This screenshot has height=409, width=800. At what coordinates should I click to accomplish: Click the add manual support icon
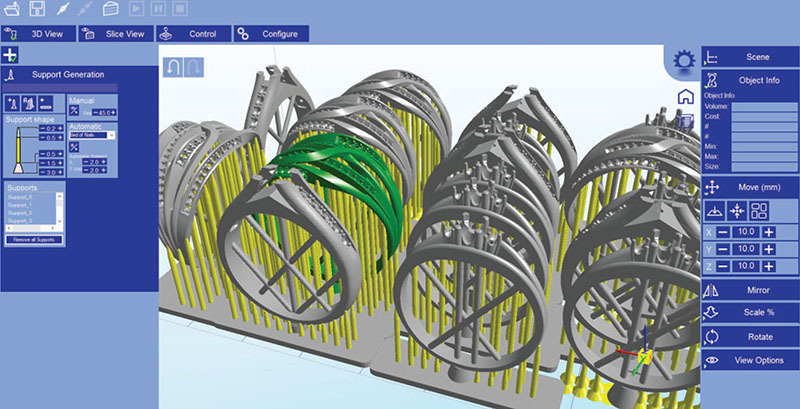(x=12, y=104)
